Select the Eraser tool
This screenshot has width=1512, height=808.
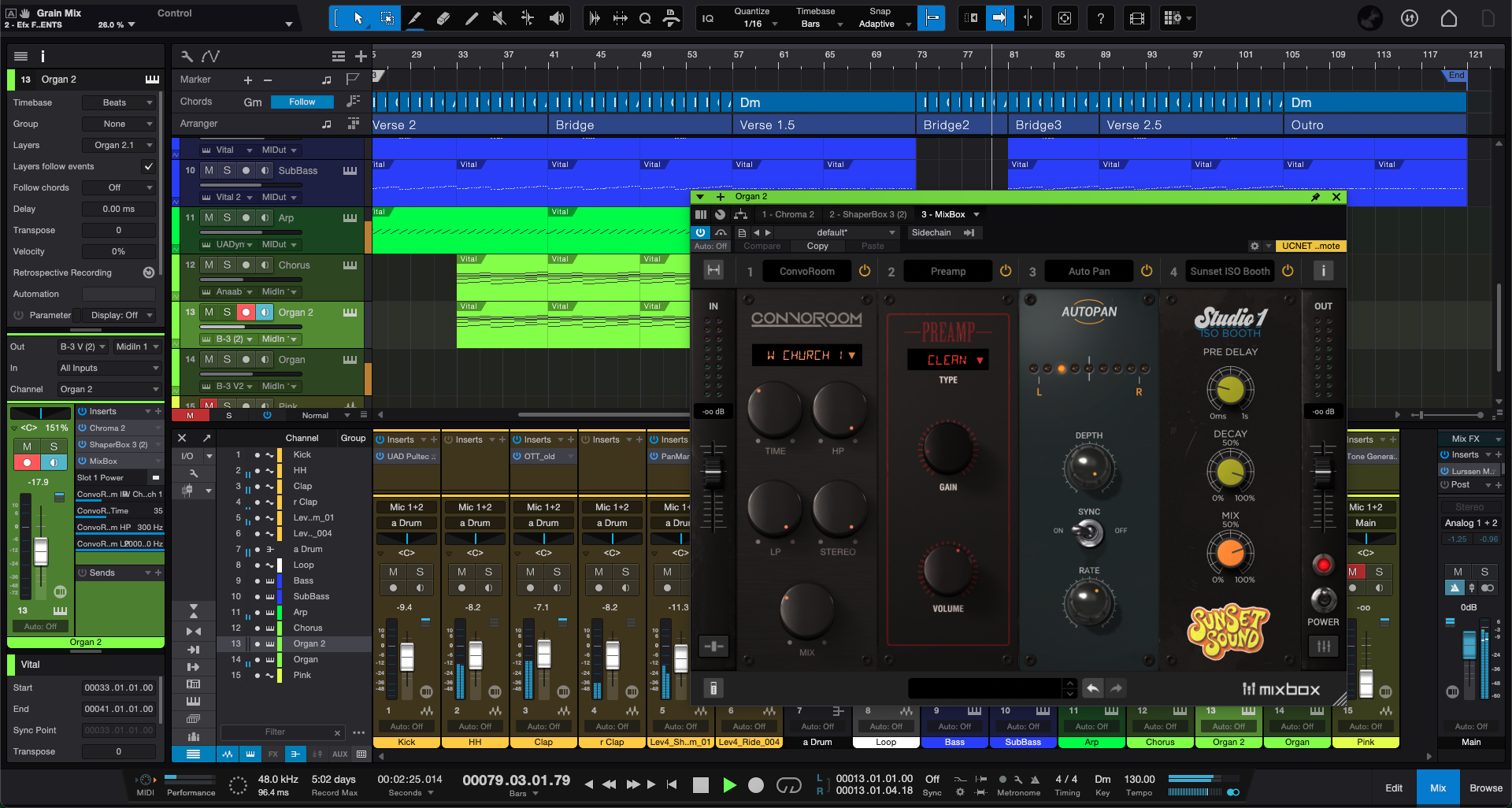coord(443,18)
